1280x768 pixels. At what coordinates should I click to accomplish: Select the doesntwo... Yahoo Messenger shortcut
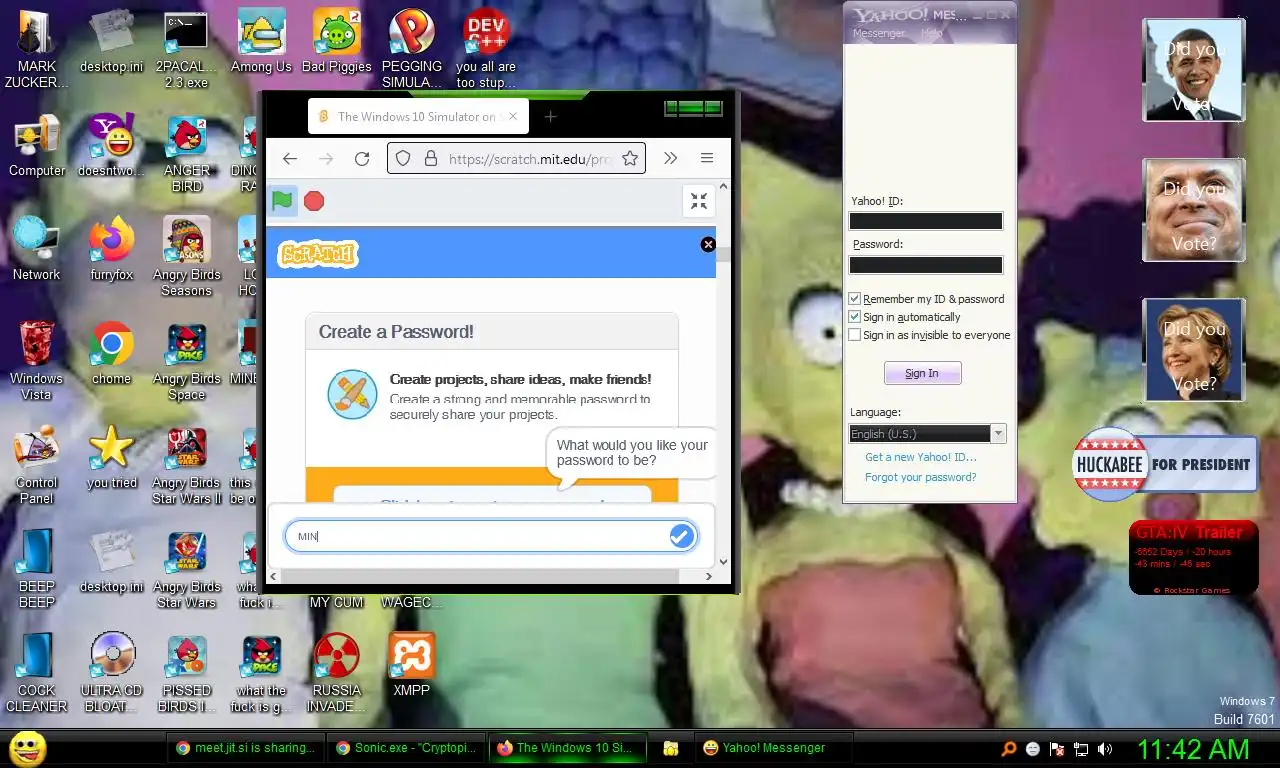[x=111, y=146]
